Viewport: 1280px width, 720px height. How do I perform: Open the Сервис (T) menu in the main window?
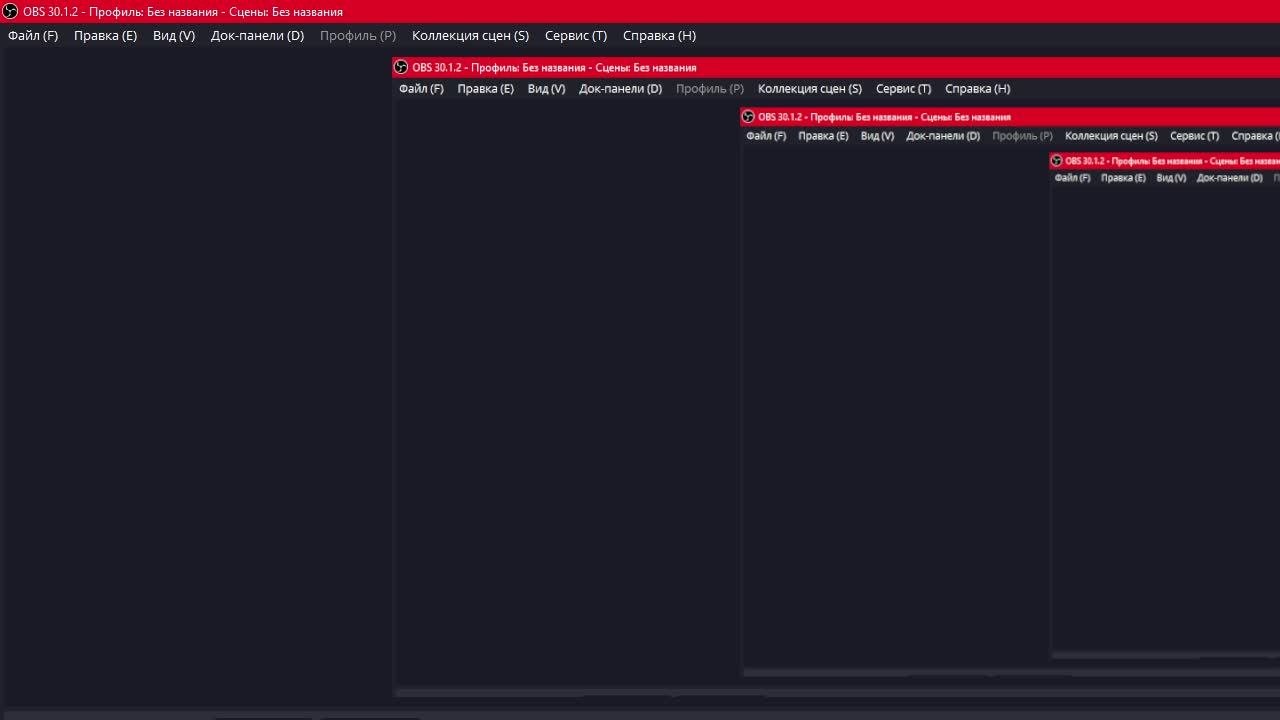(576, 35)
